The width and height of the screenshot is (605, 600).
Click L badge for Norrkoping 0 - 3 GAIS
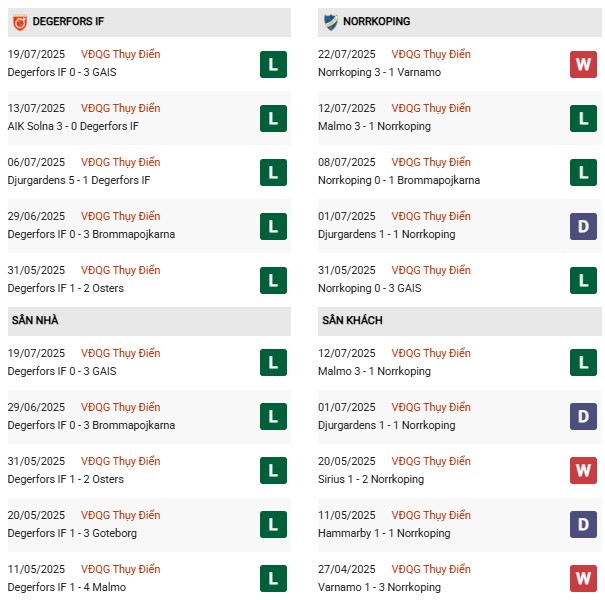click(x=583, y=280)
